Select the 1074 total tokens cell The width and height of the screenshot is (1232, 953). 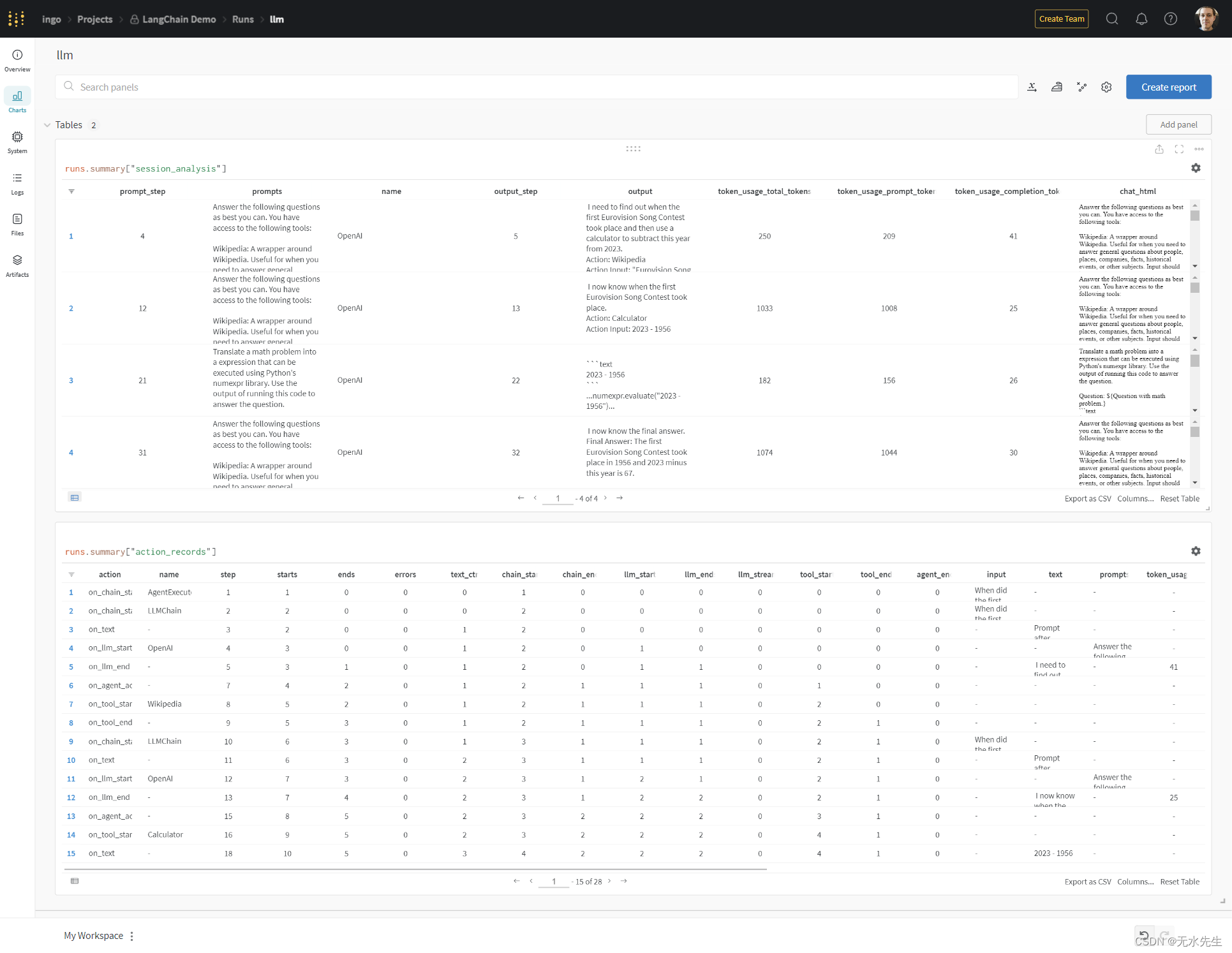(764, 452)
